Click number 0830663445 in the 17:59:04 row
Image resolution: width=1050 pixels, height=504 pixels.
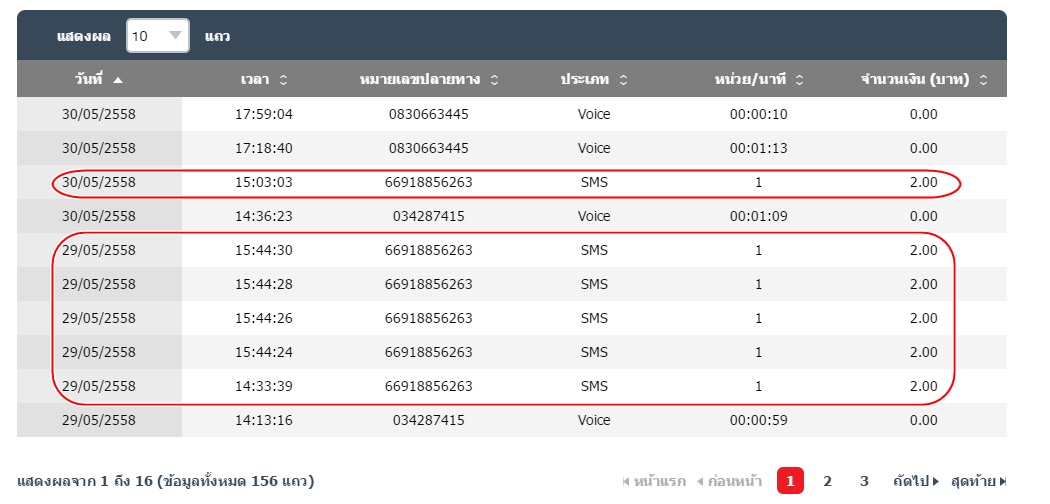tap(429, 114)
